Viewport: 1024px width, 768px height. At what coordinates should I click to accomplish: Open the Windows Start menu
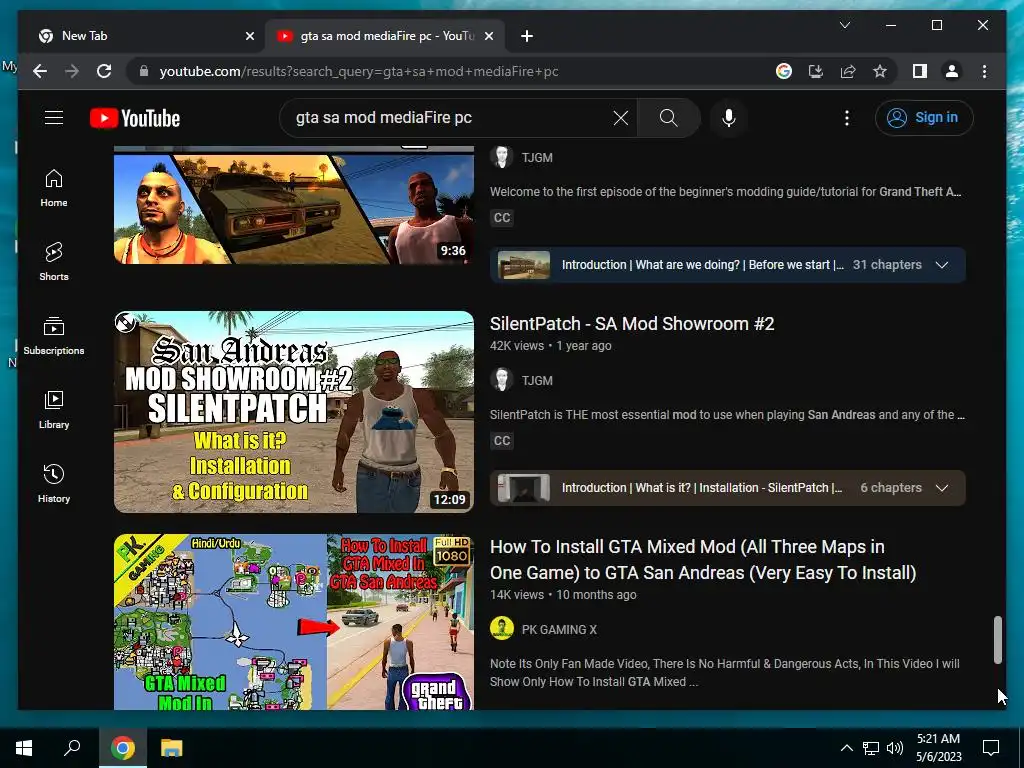(24, 748)
